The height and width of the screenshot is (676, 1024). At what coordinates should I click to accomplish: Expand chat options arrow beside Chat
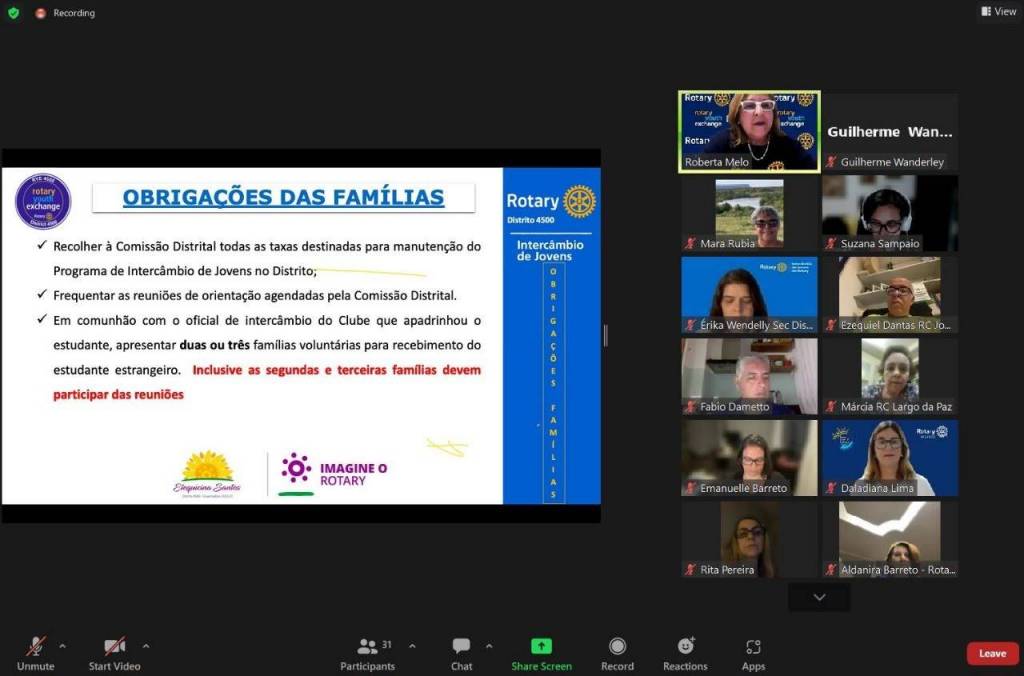pyautogui.click(x=489, y=646)
